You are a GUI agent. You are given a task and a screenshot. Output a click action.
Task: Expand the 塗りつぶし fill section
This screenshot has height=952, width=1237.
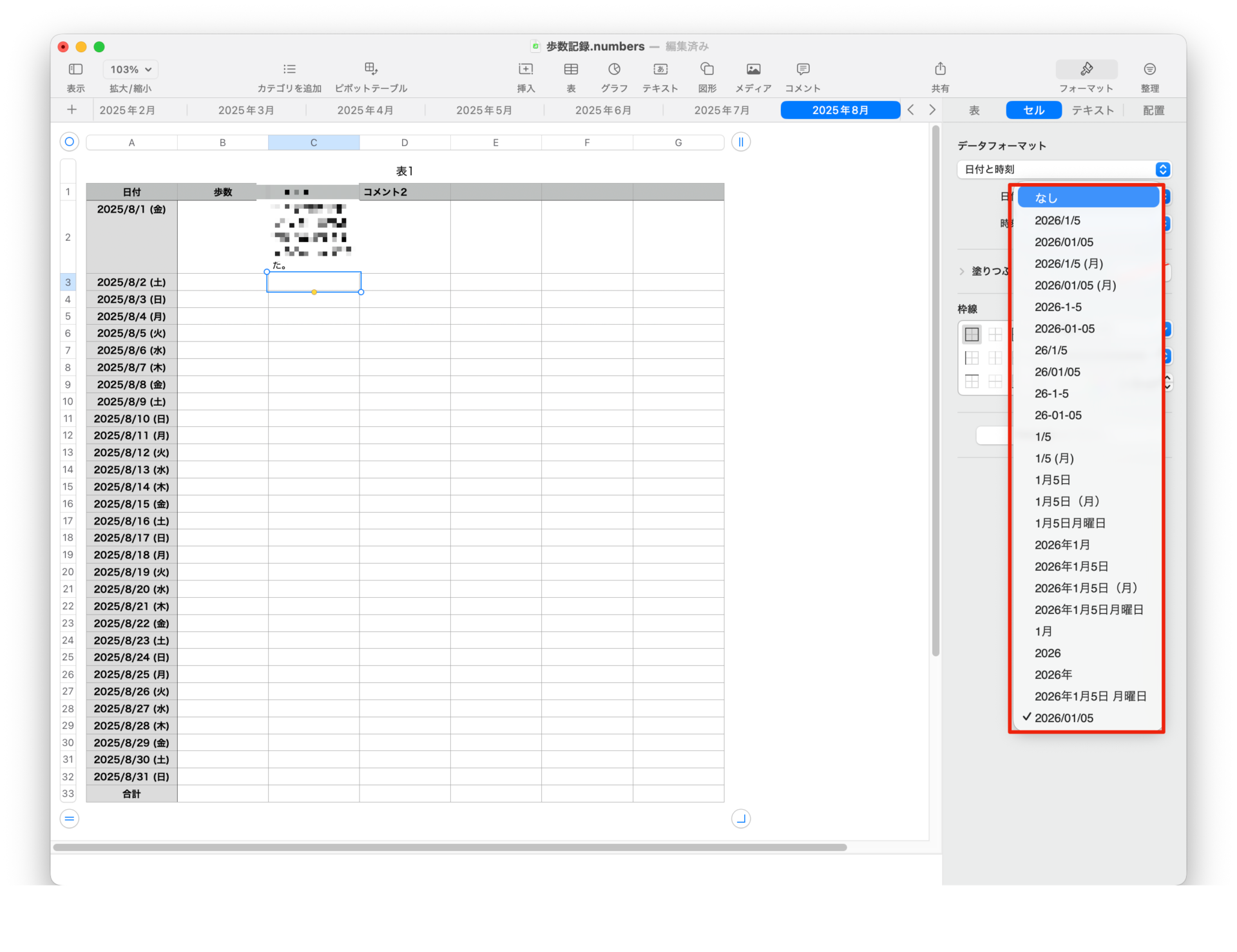962,271
